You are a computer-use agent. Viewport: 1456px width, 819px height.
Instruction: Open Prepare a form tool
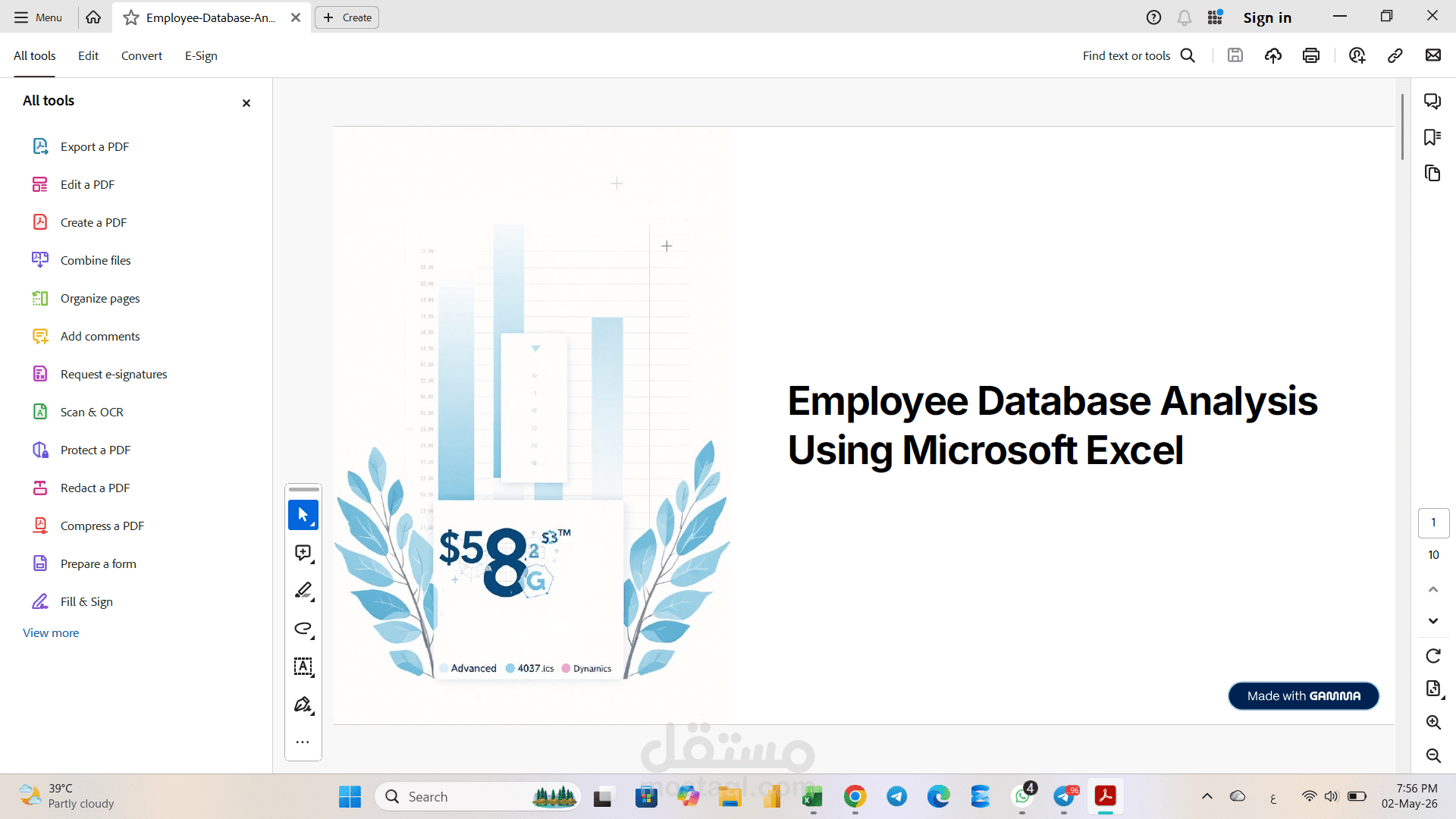point(84,563)
